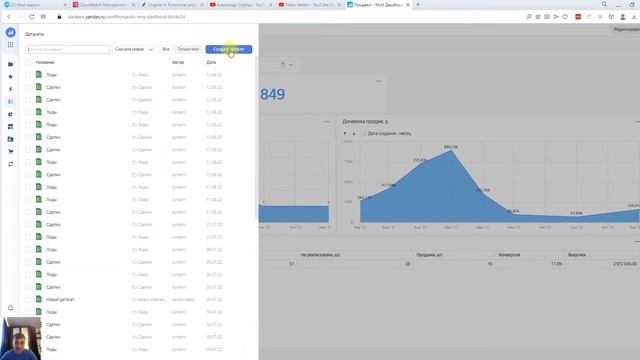The width and height of the screenshot is (640, 360).
Task: Open the services grid icon in sidebar
Action: [11, 44]
